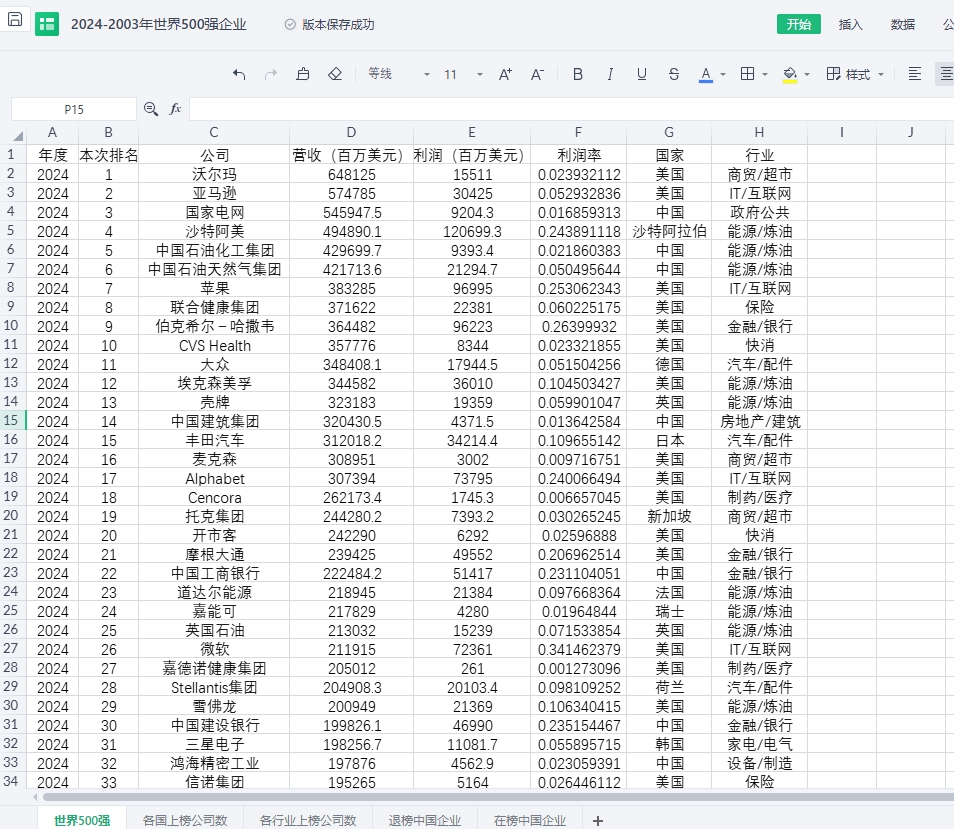This screenshot has width=954, height=829.
Task: Add a new sheet with plus button
Action: (x=597, y=820)
